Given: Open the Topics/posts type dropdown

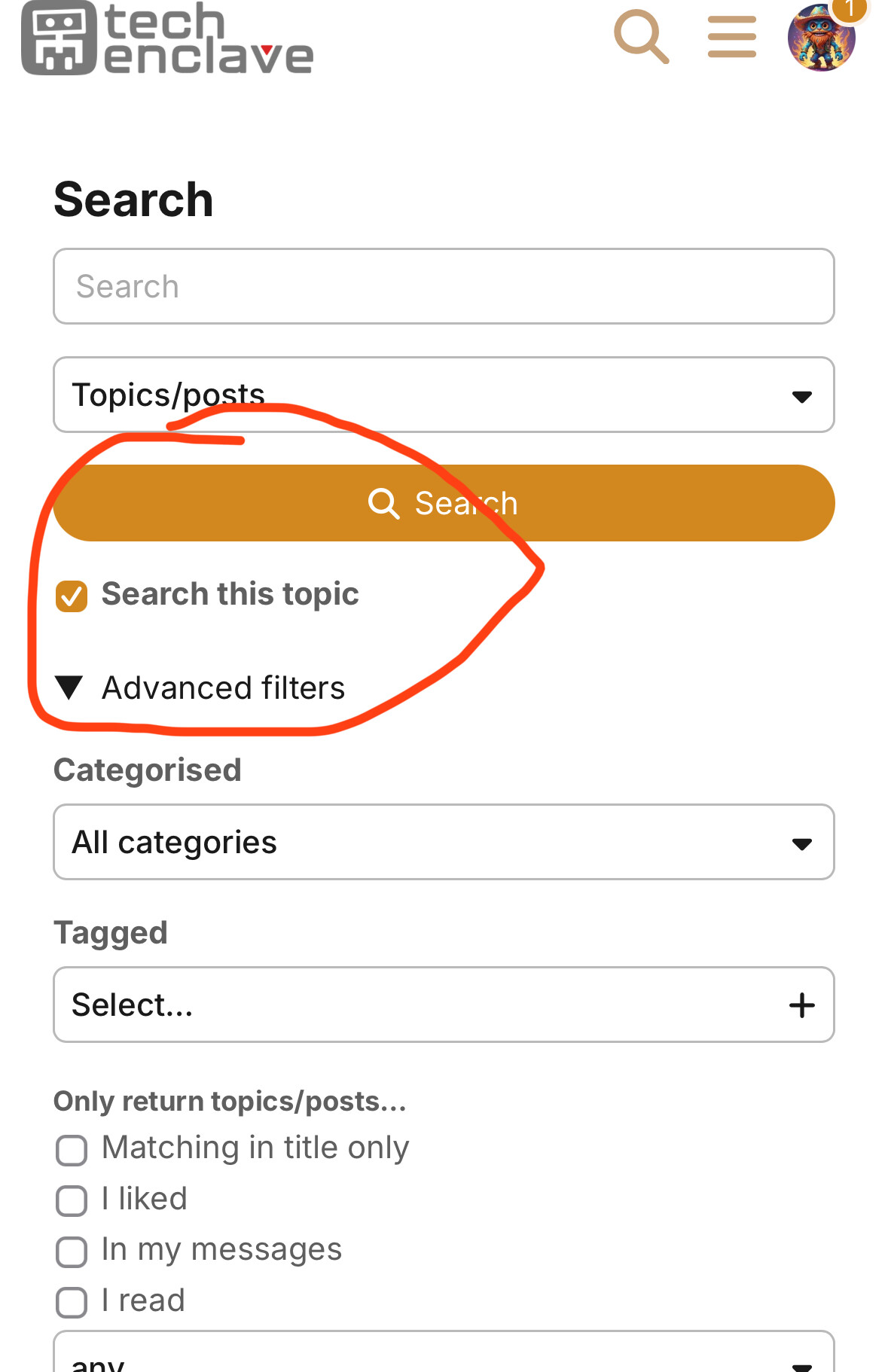Looking at the screenshot, I should (444, 395).
